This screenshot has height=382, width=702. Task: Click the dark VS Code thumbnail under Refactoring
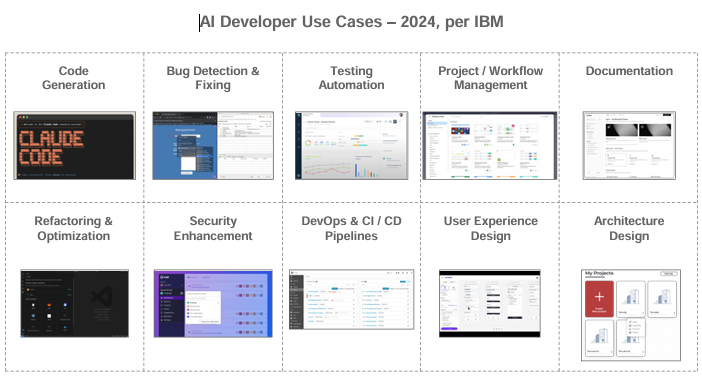coord(74,304)
